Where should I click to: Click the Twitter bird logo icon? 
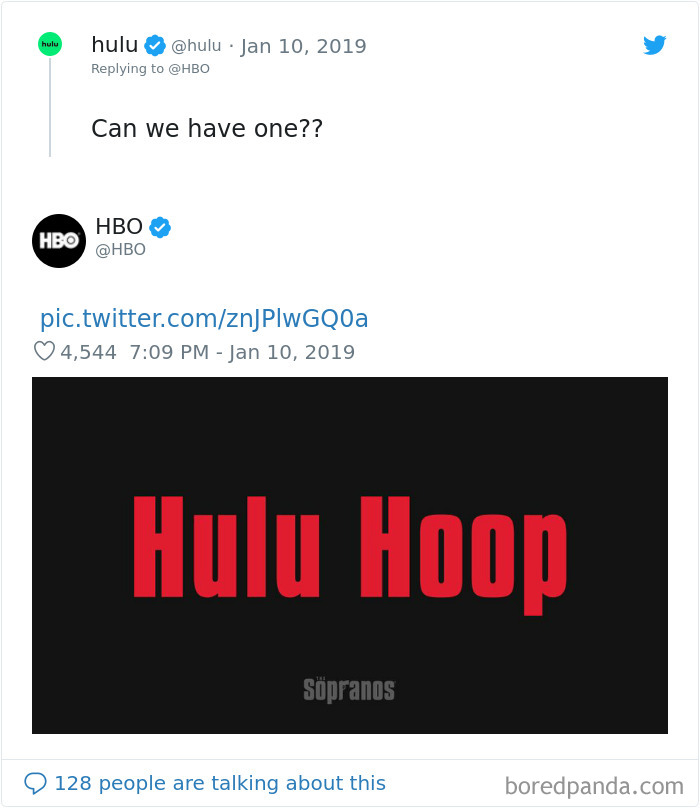[x=655, y=45]
